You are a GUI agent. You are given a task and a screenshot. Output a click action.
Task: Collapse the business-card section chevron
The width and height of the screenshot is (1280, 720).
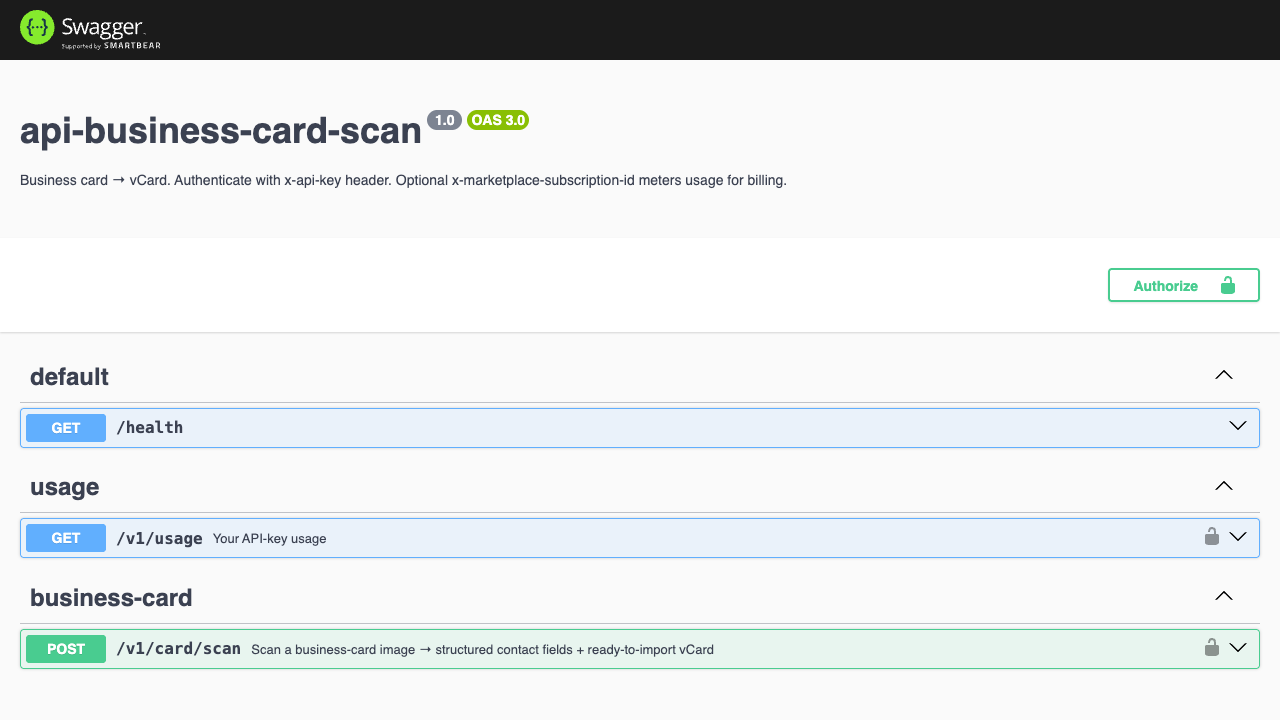click(1223, 596)
